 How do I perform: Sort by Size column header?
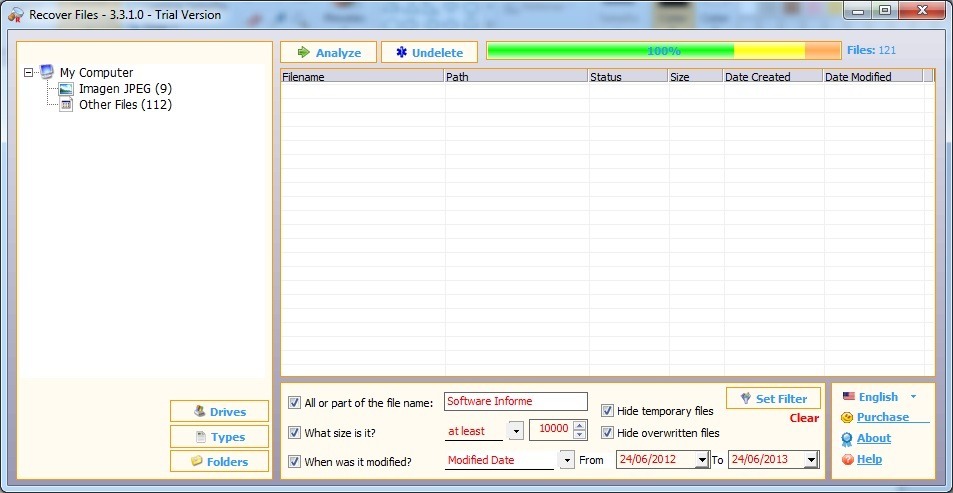pos(696,77)
